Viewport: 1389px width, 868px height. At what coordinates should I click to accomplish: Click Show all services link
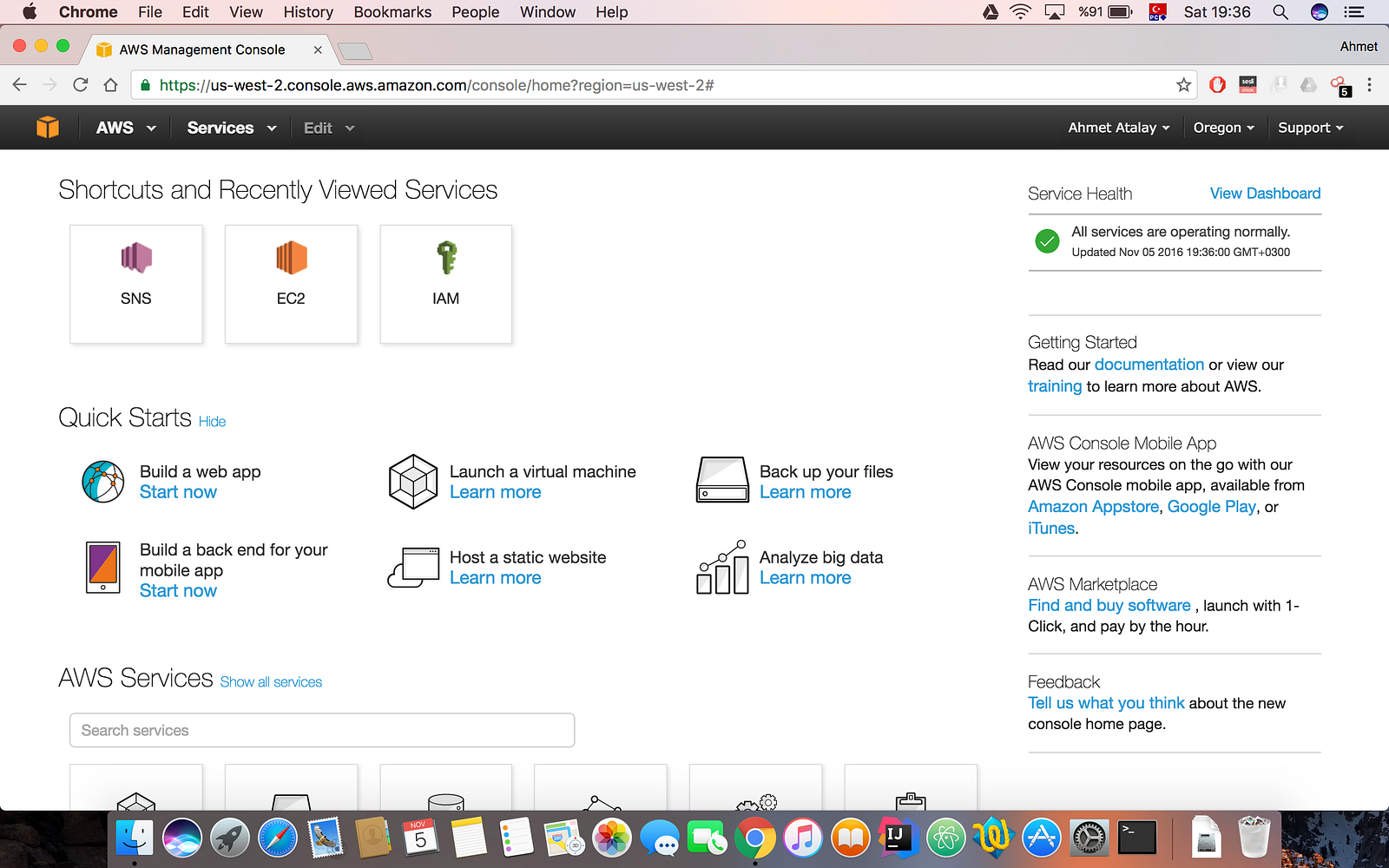[x=271, y=682]
